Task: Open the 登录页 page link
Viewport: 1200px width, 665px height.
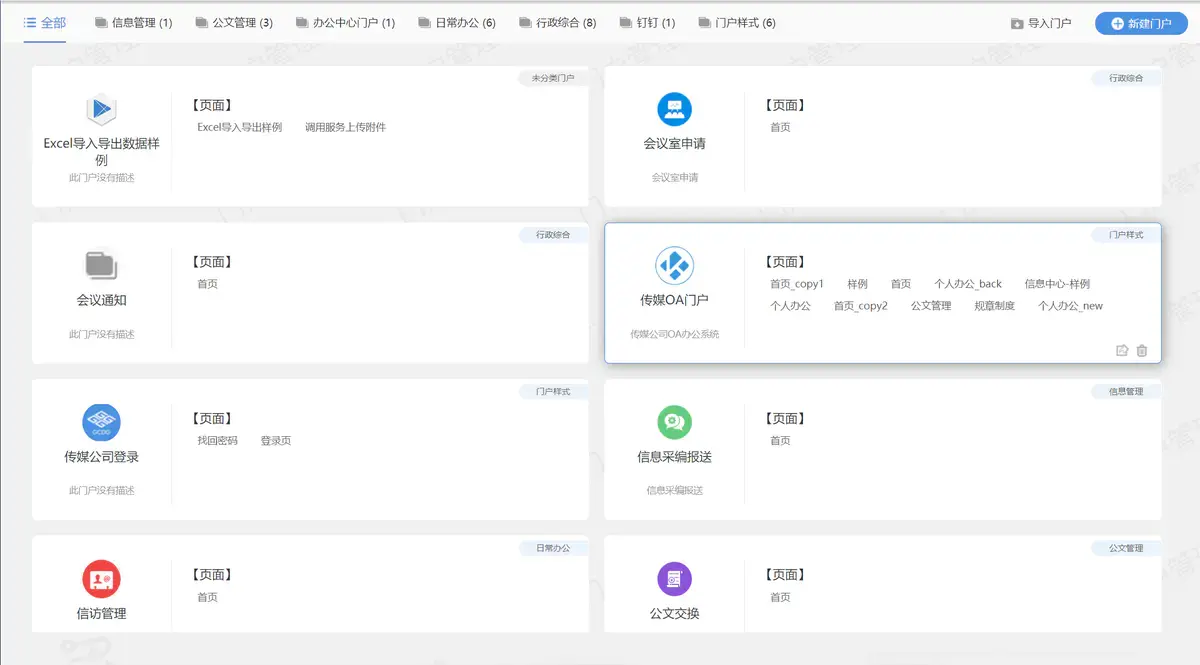Action: click(276, 440)
